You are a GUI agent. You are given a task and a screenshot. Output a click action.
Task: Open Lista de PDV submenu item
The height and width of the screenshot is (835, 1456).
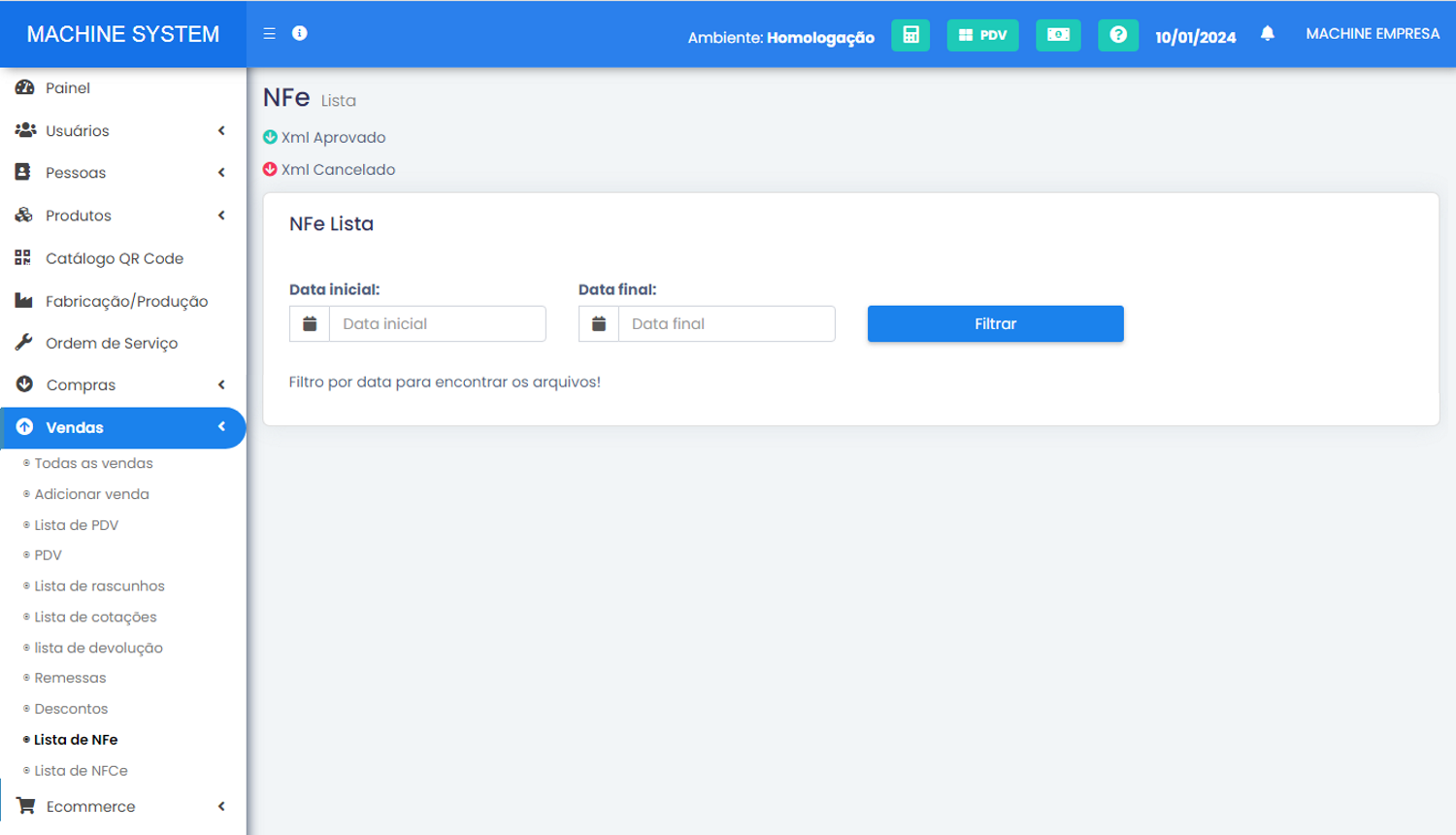tap(76, 525)
